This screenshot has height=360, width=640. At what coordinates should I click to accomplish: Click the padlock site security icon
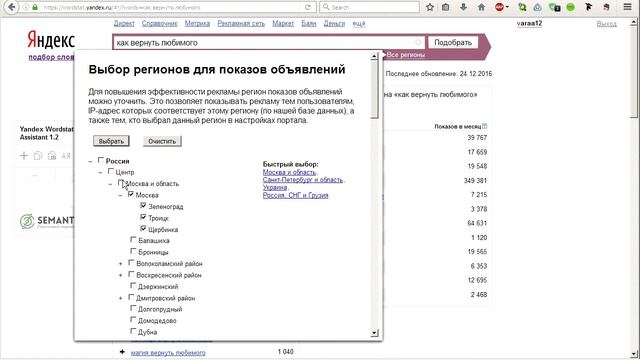[35, 7]
